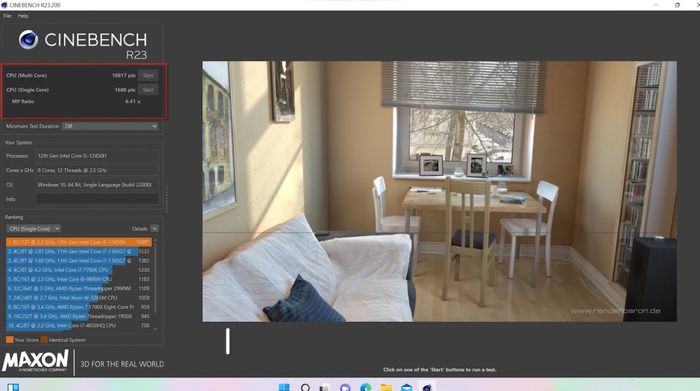This screenshot has height=391, width=700.
Task: Select the Intel Core i7-7700K ranking row
Action: pos(79,270)
